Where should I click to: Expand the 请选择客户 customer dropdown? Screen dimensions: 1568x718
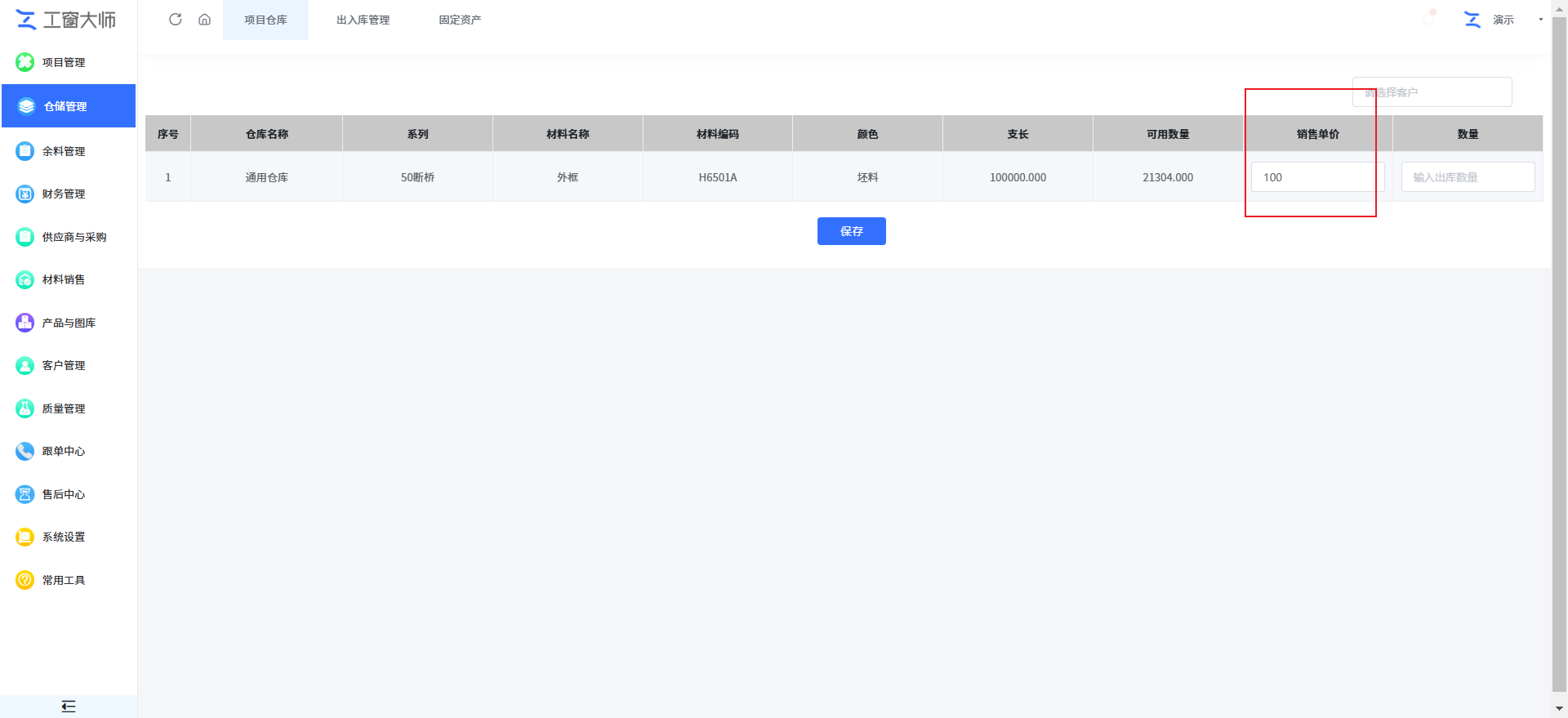point(1431,92)
